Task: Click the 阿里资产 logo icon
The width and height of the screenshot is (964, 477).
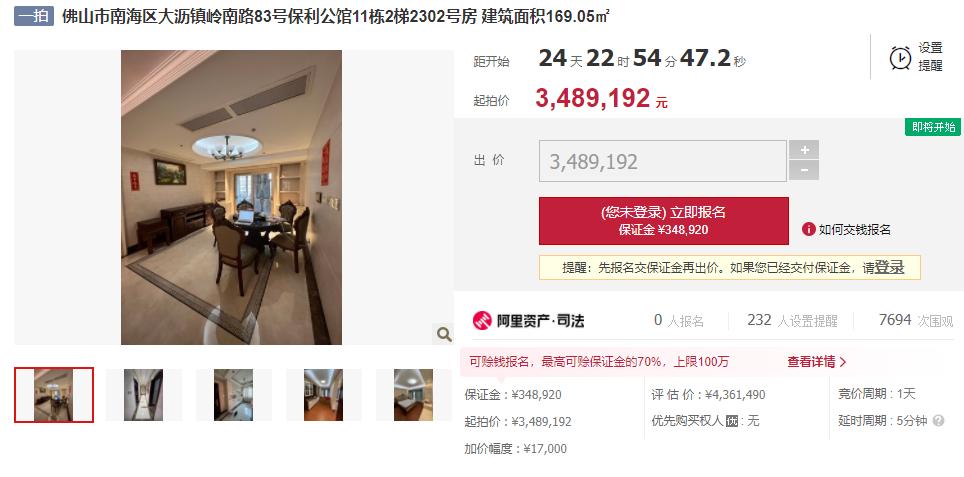Action: pyautogui.click(x=482, y=320)
